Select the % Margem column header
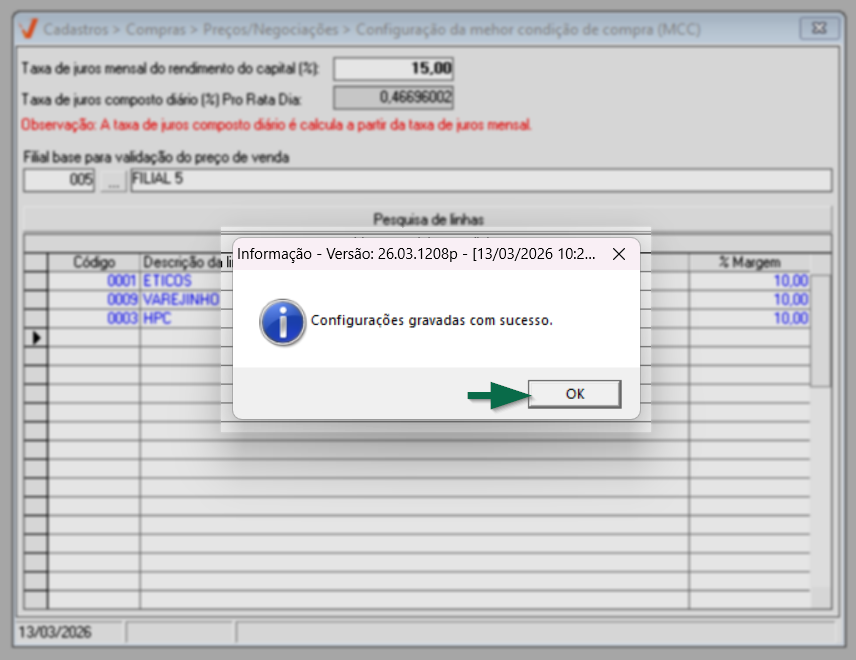Image resolution: width=856 pixels, height=660 pixels. coord(750,262)
